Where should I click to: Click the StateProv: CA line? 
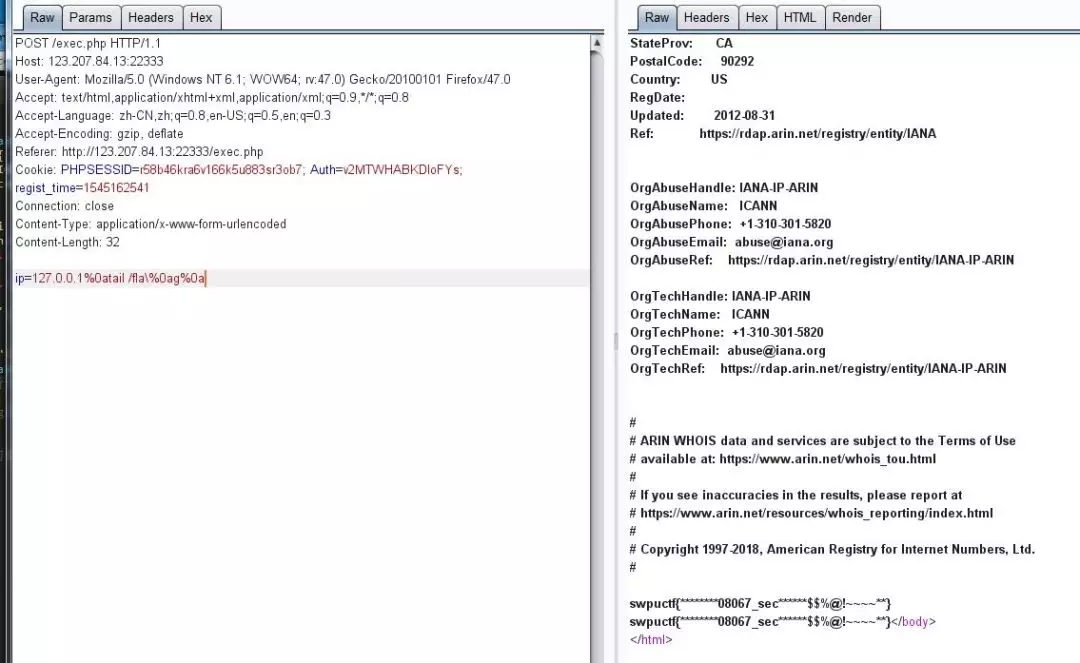coord(681,43)
